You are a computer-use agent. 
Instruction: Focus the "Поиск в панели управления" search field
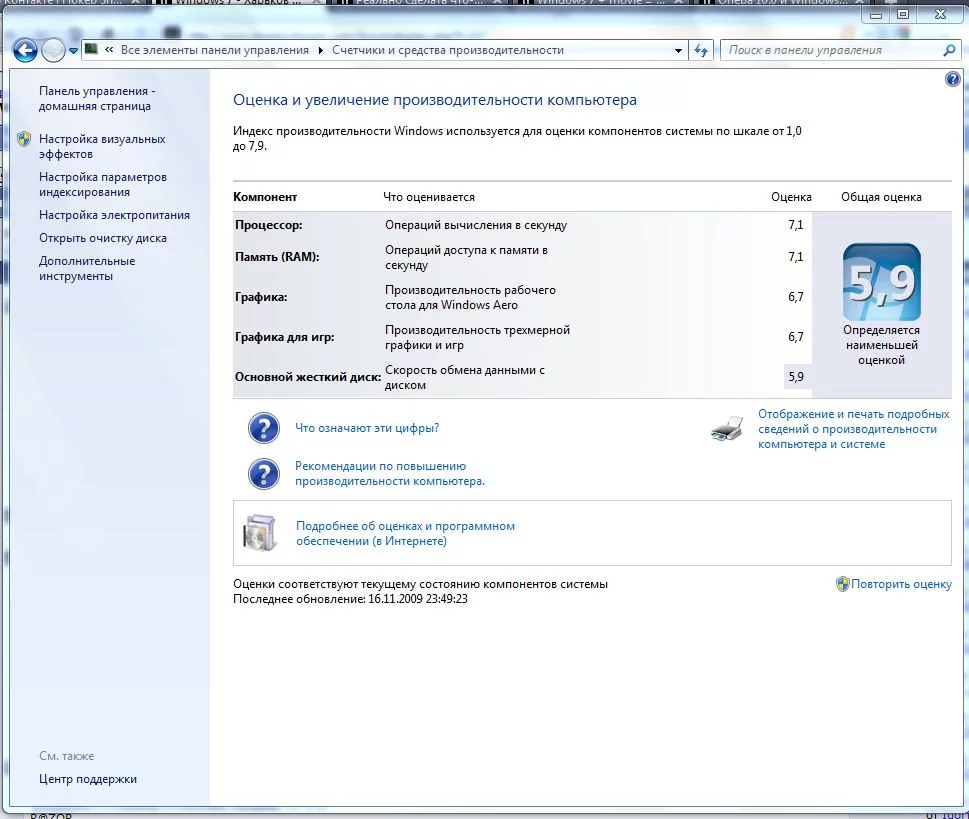pyautogui.click(x=831, y=50)
